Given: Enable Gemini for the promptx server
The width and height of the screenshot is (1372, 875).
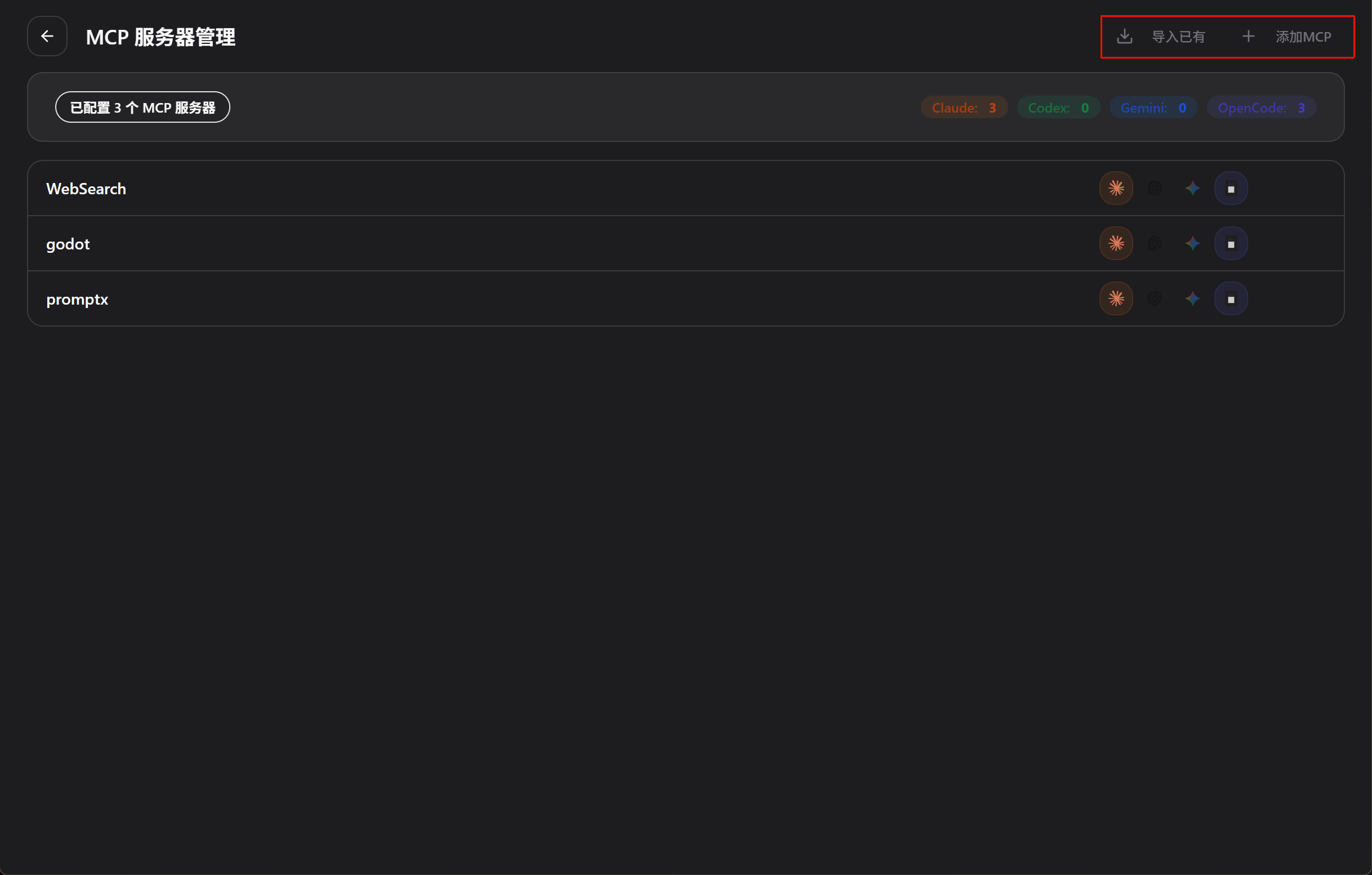Looking at the screenshot, I should [1192, 299].
